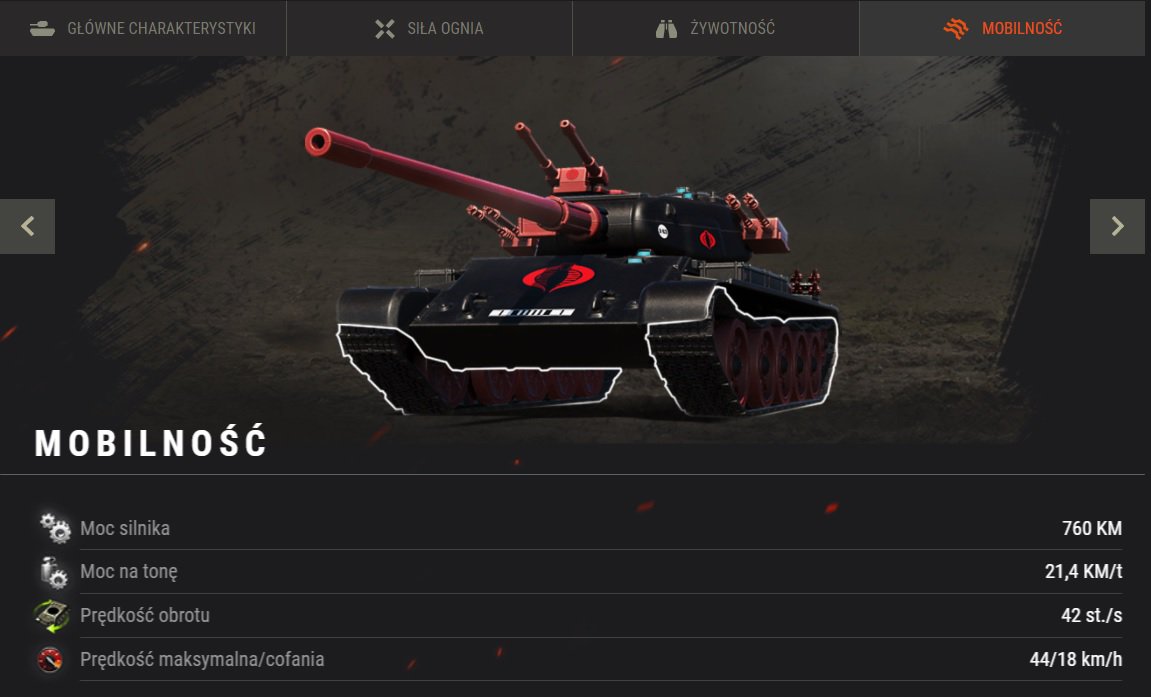
Task: Click the tank silhouette icon
Action: (42, 29)
